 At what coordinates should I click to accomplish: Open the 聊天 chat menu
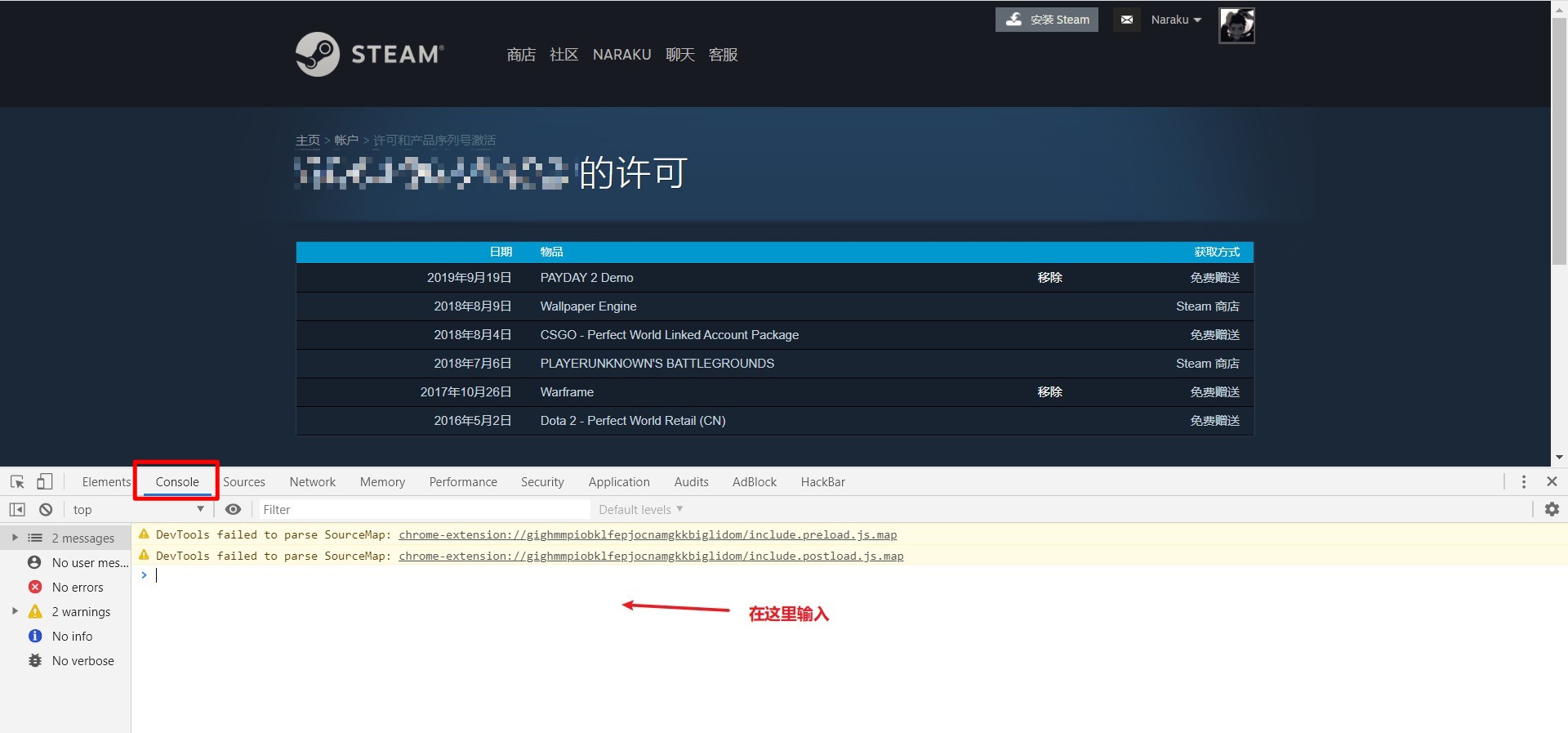click(680, 55)
